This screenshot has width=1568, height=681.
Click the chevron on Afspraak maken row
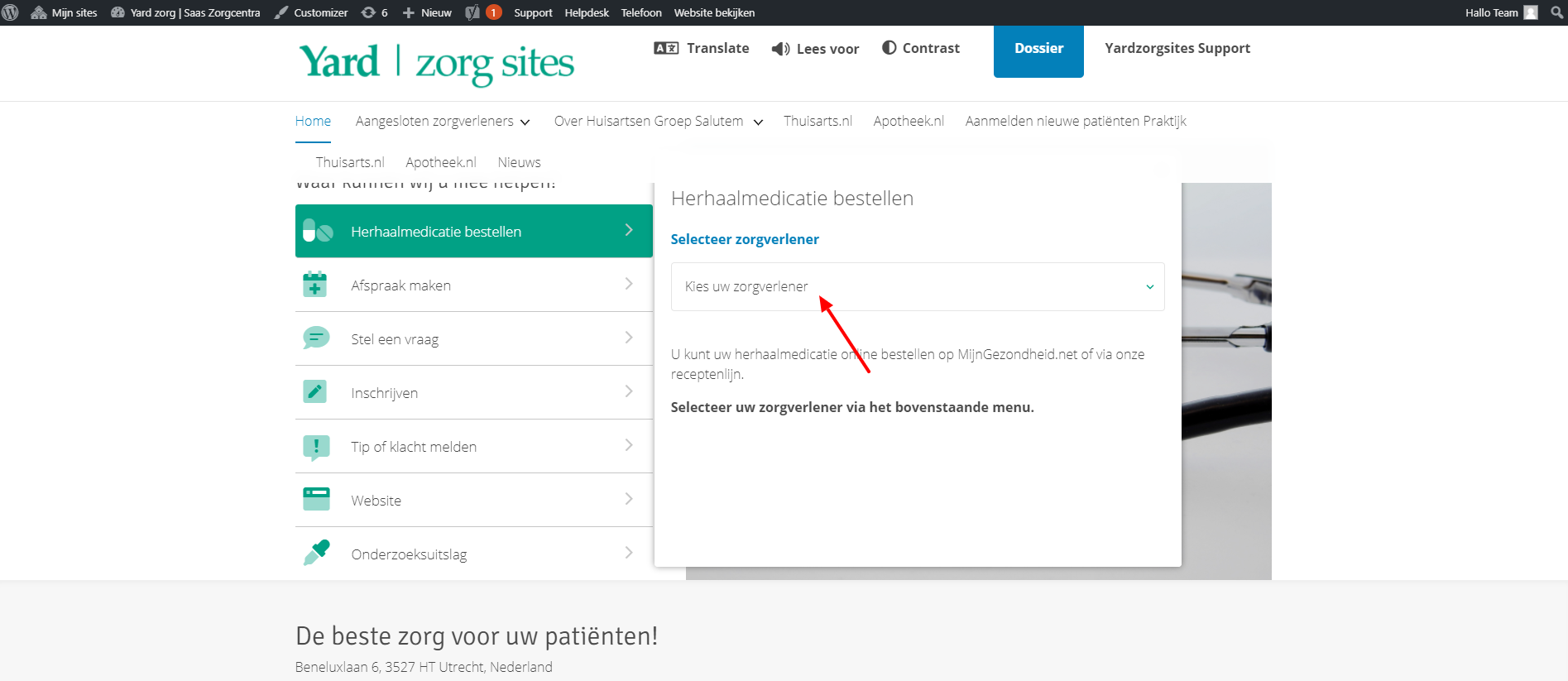[x=629, y=284]
